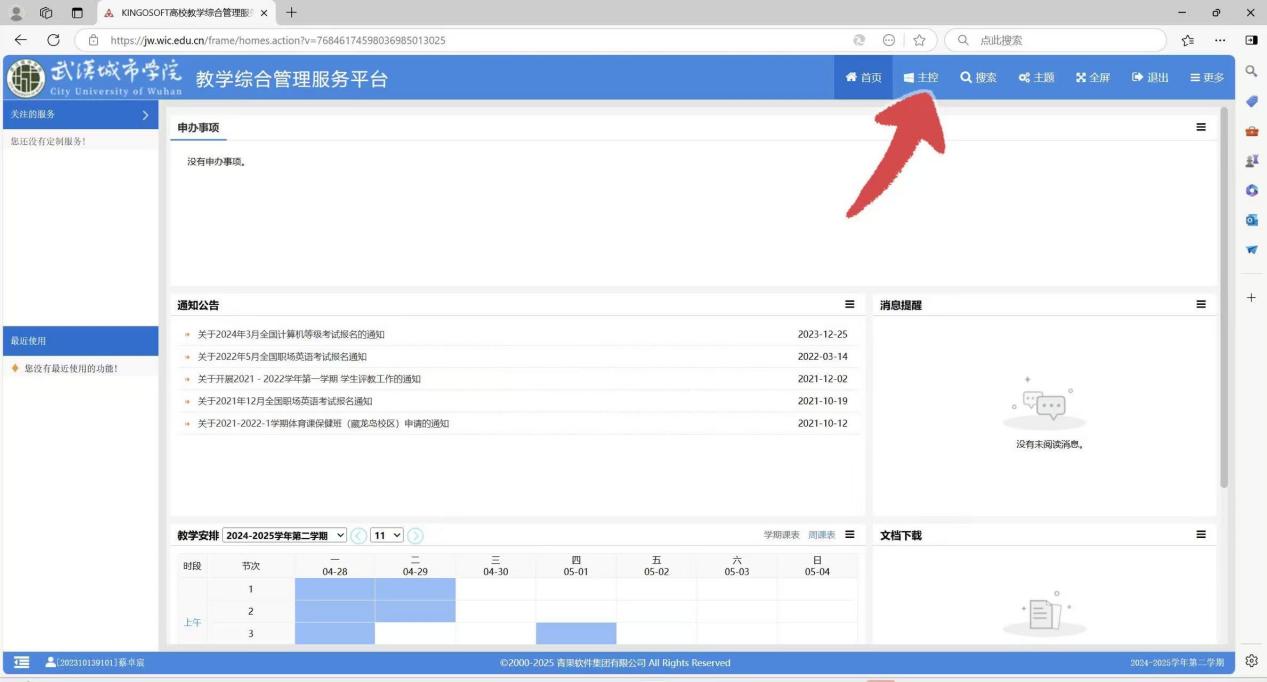Image resolution: width=1267 pixels, height=682 pixels.
Task: Open notice 关于2024年3月全国计算机等级考试报名的通知
Action: point(291,335)
